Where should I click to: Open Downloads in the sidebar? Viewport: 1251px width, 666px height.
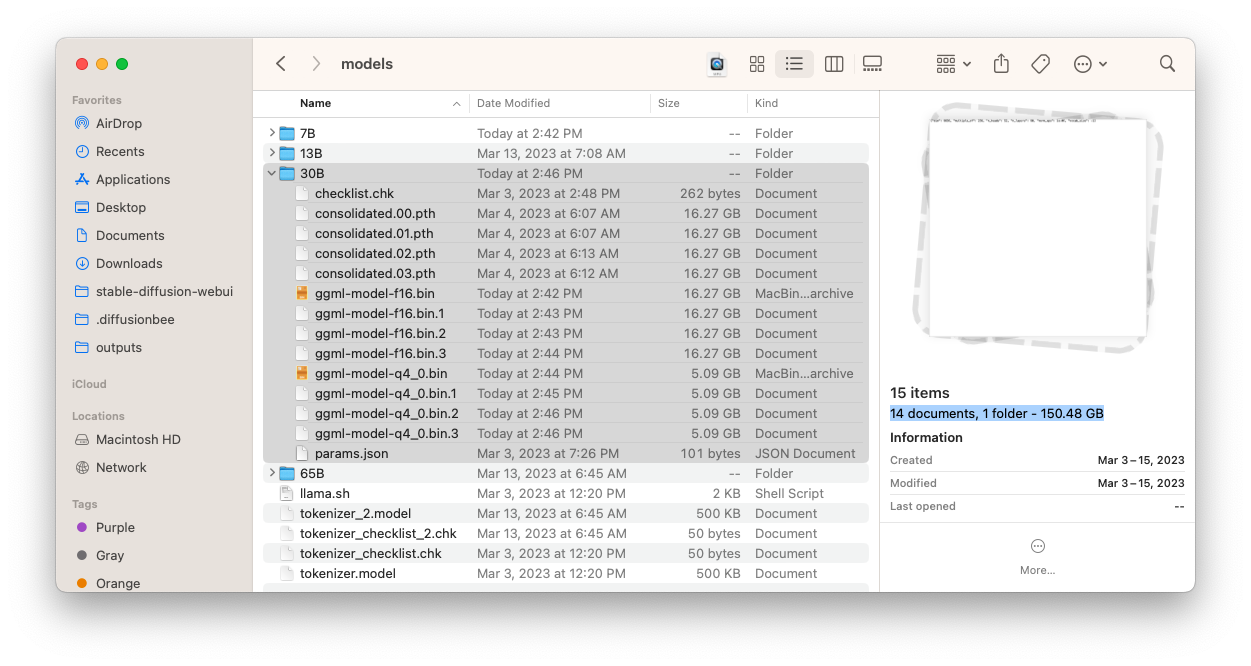point(129,263)
